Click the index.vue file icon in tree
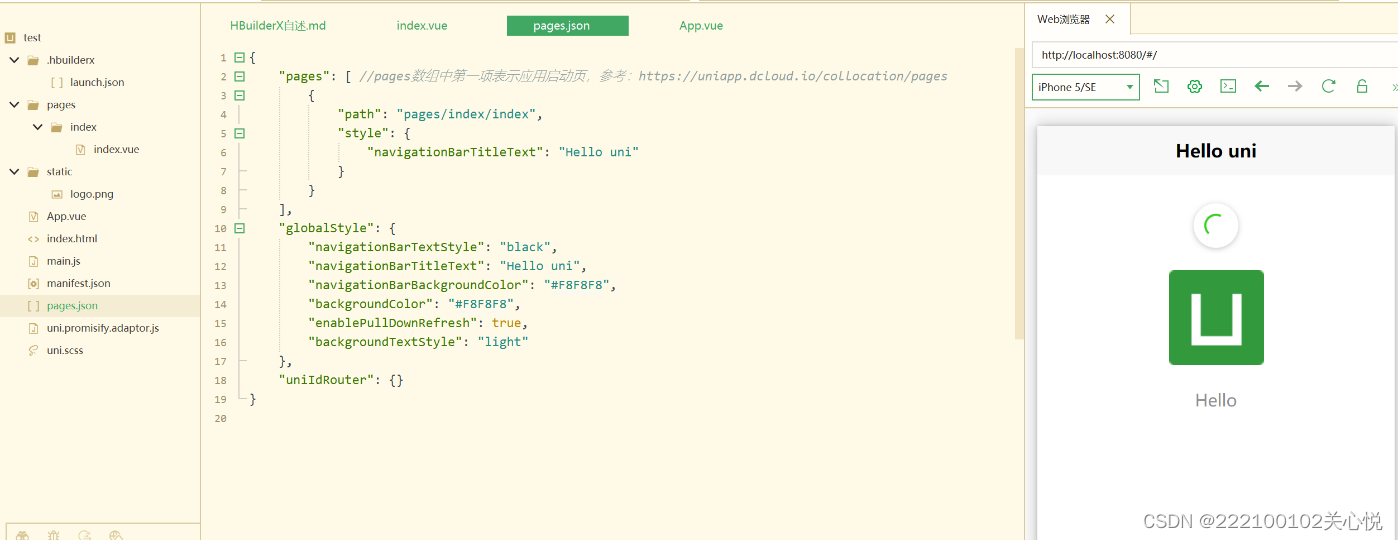1398x540 pixels. click(81, 149)
